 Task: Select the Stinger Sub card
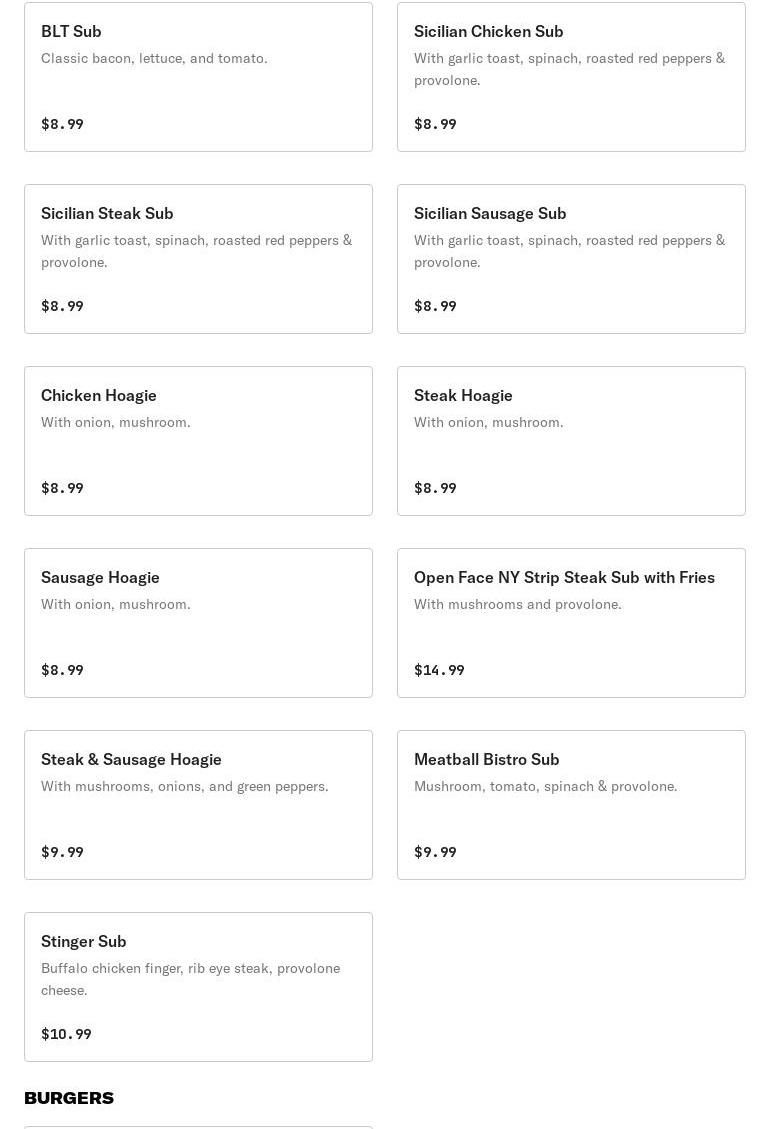click(198, 987)
